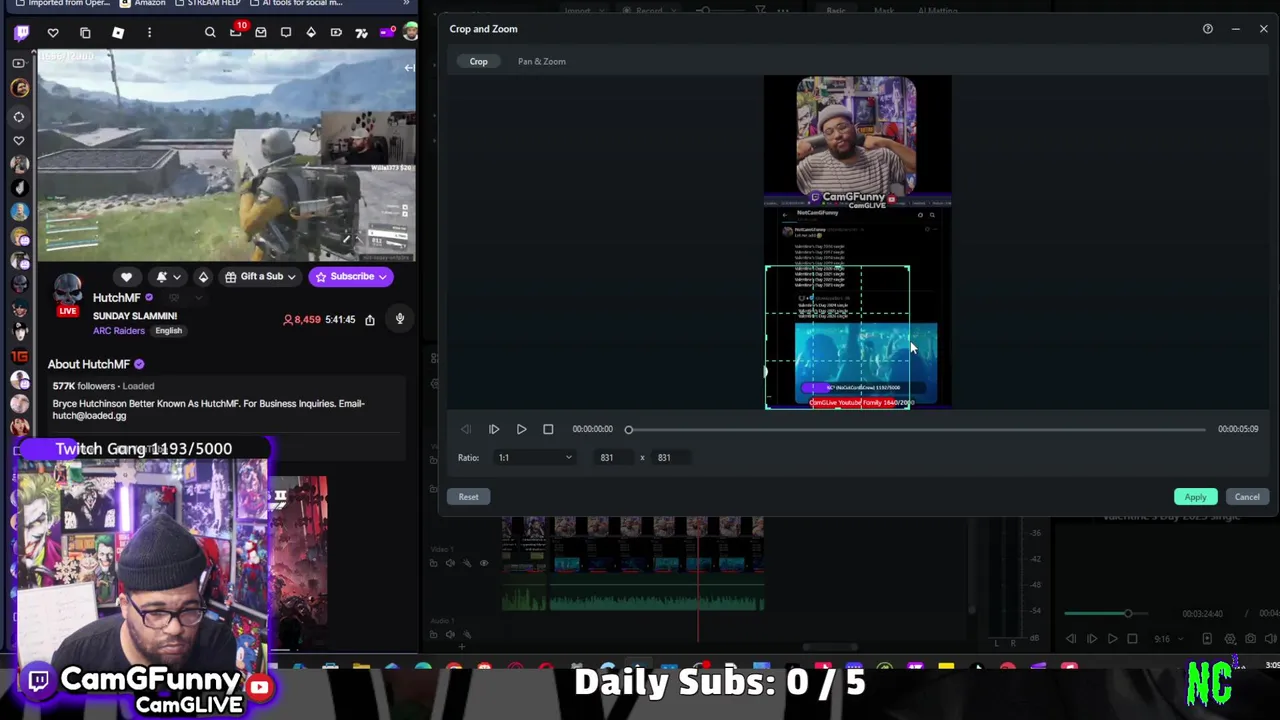The height and width of the screenshot is (720, 1280).
Task: Play the crop preview
Action: [x=521, y=429]
